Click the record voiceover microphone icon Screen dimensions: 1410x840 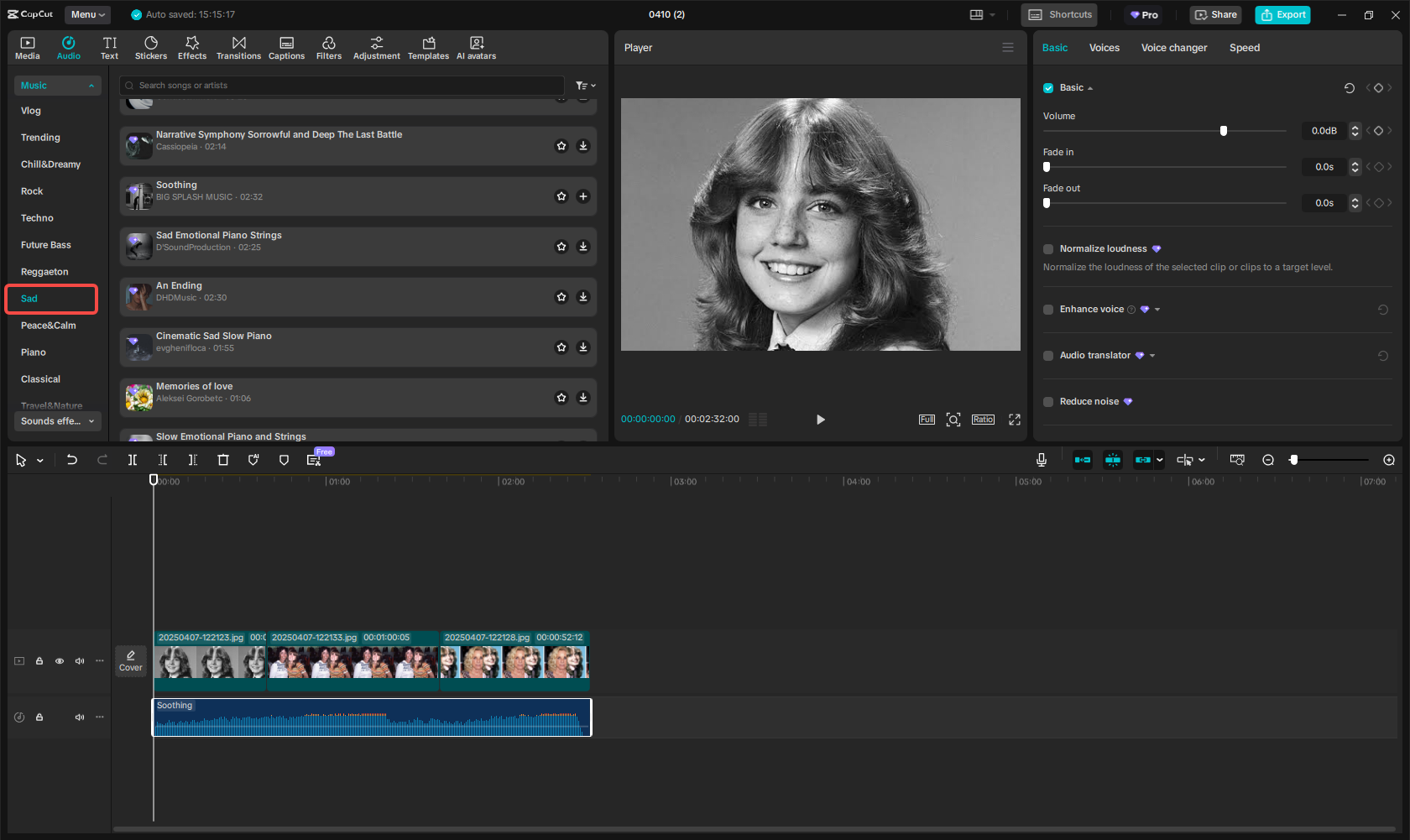point(1041,460)
